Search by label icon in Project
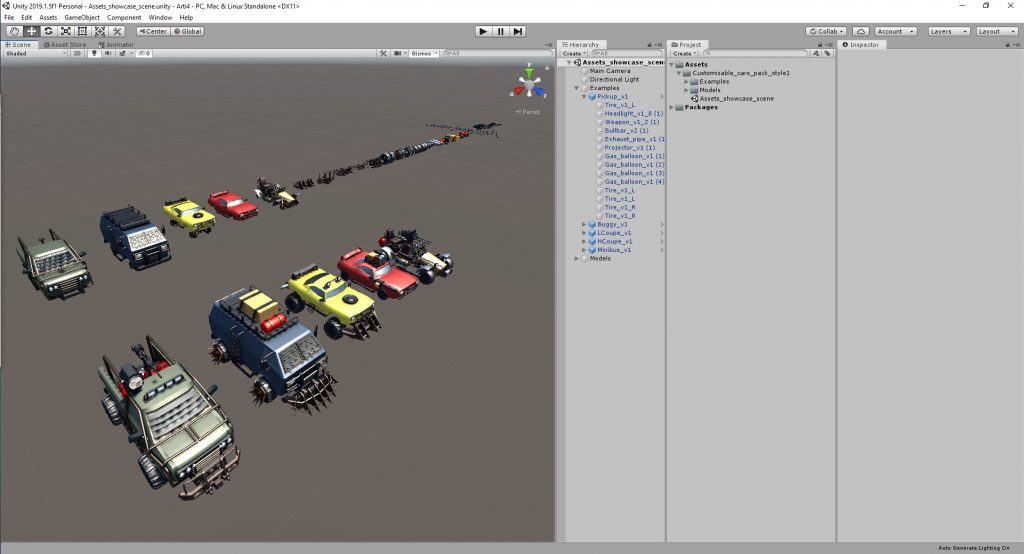The width and height of the screenshot is (1024, 554). pos(827,54)
